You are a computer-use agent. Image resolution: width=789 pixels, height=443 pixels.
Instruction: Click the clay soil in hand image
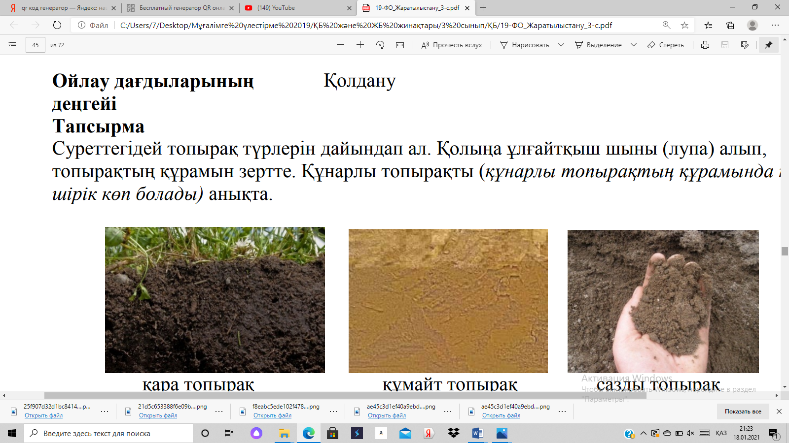(x=663, y=301)
